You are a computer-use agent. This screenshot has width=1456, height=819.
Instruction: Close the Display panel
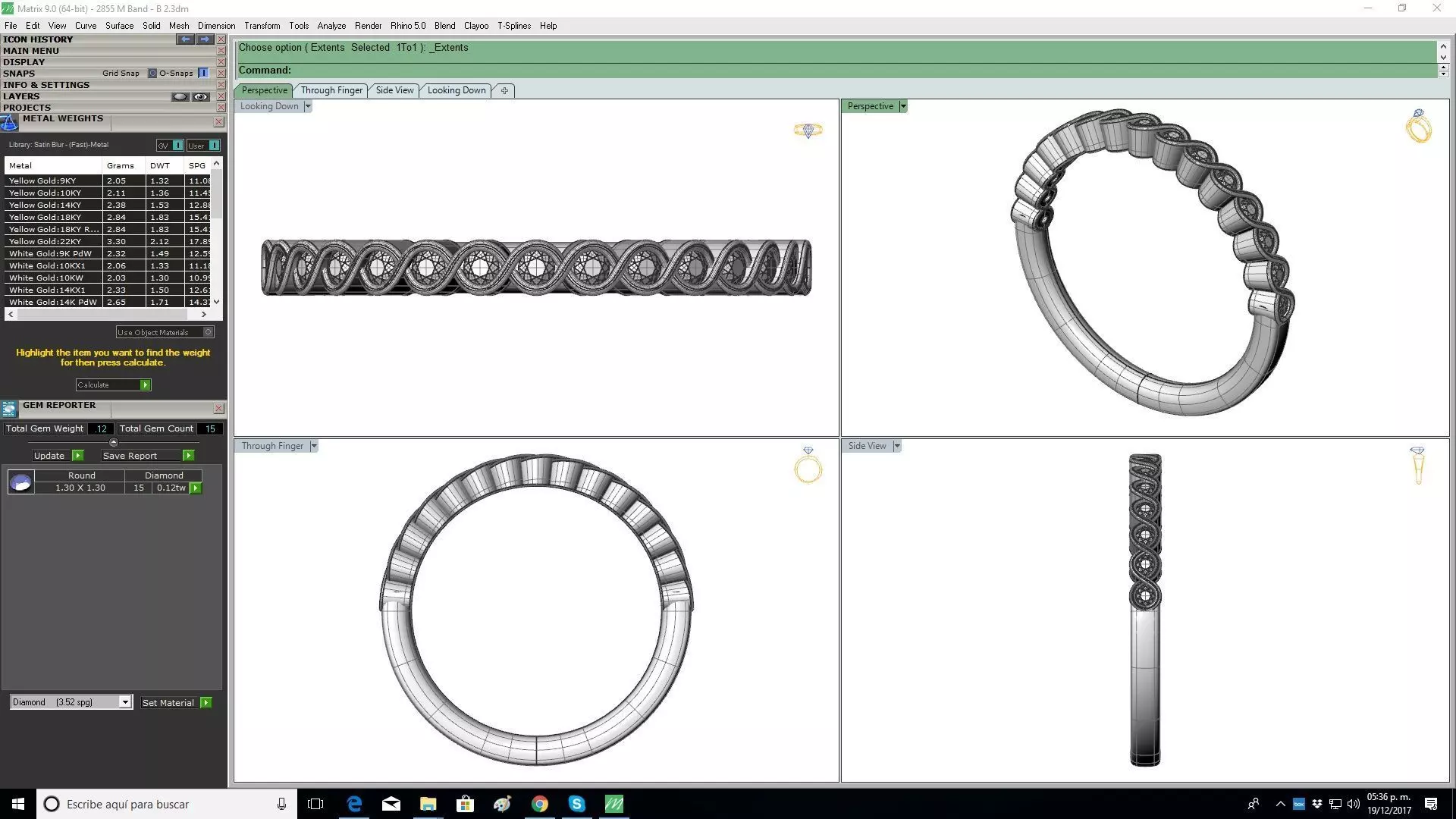(x=221, y=62)
